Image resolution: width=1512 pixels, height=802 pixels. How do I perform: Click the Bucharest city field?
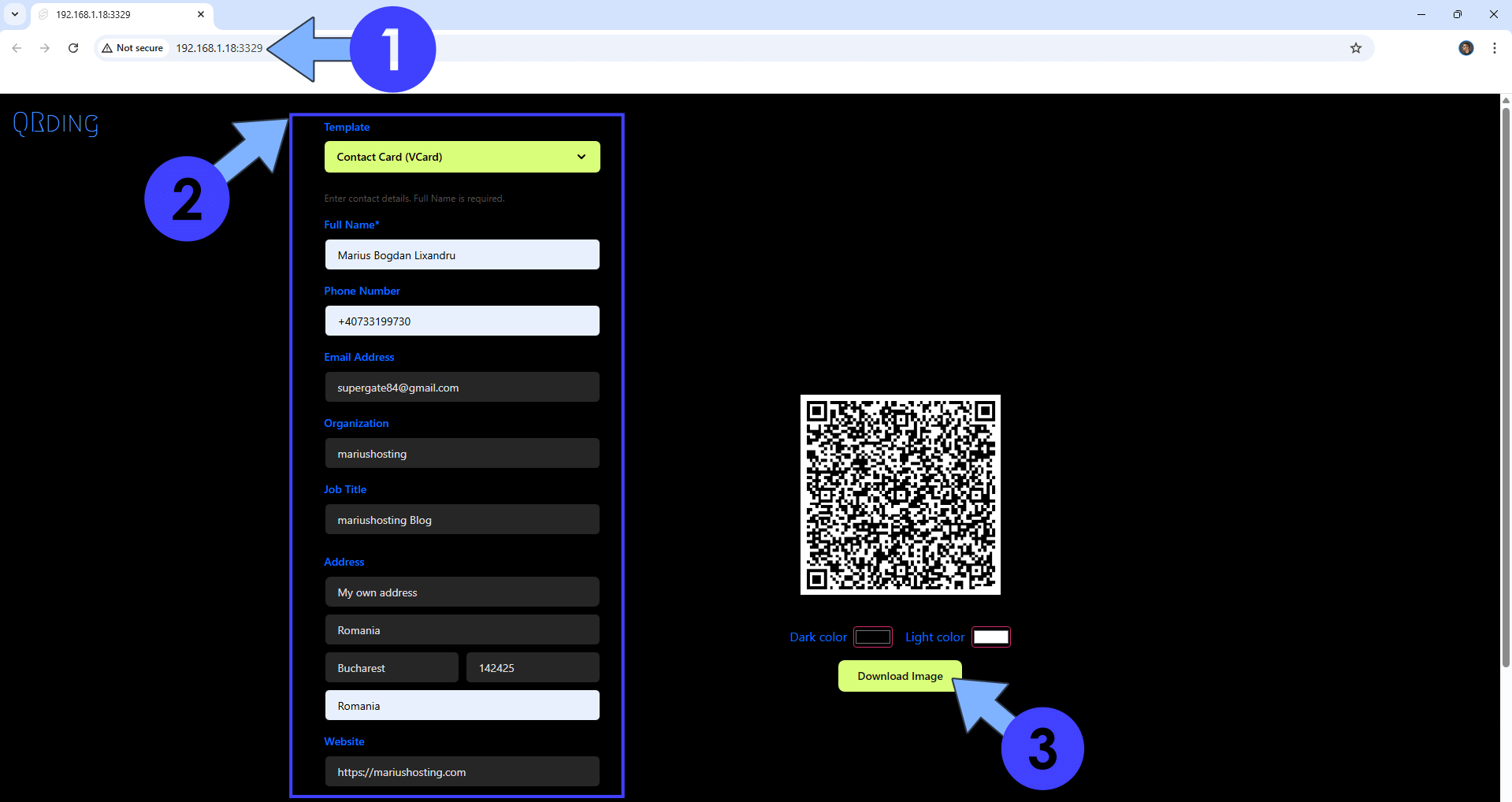[392, 667]
